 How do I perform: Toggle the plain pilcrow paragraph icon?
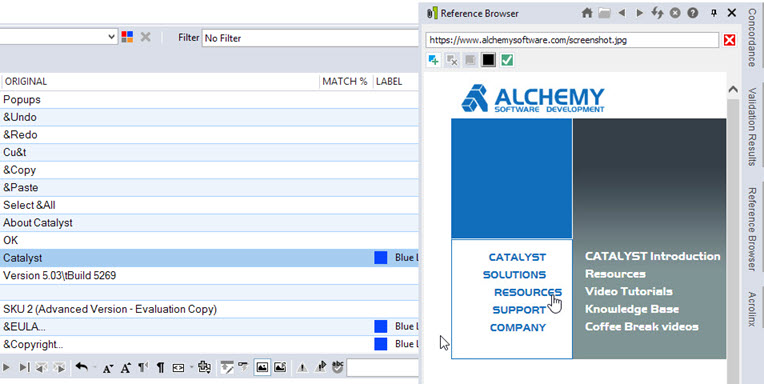(x=160, y=368)
